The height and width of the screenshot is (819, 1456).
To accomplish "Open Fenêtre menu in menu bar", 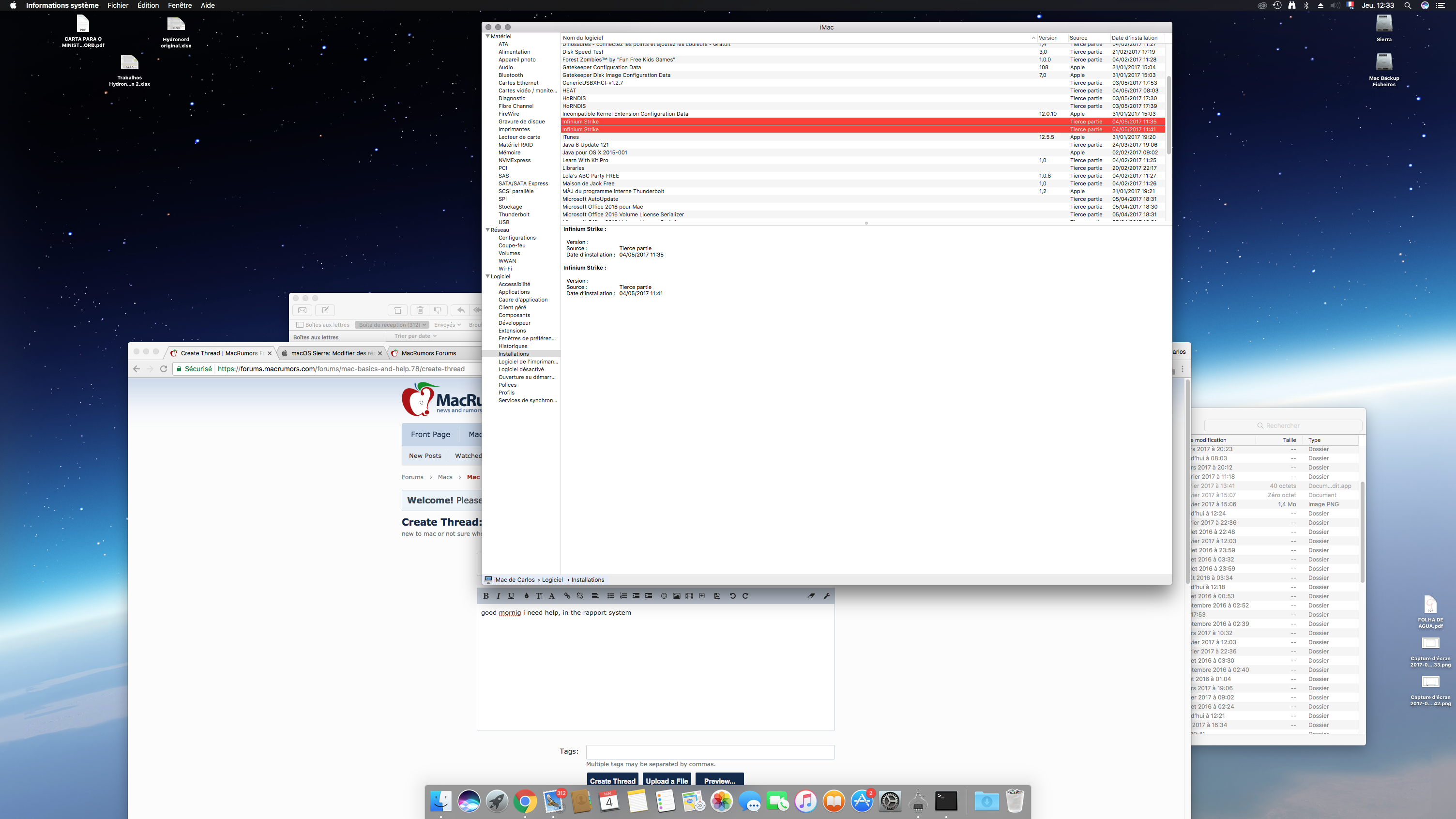I will (180, 5).
